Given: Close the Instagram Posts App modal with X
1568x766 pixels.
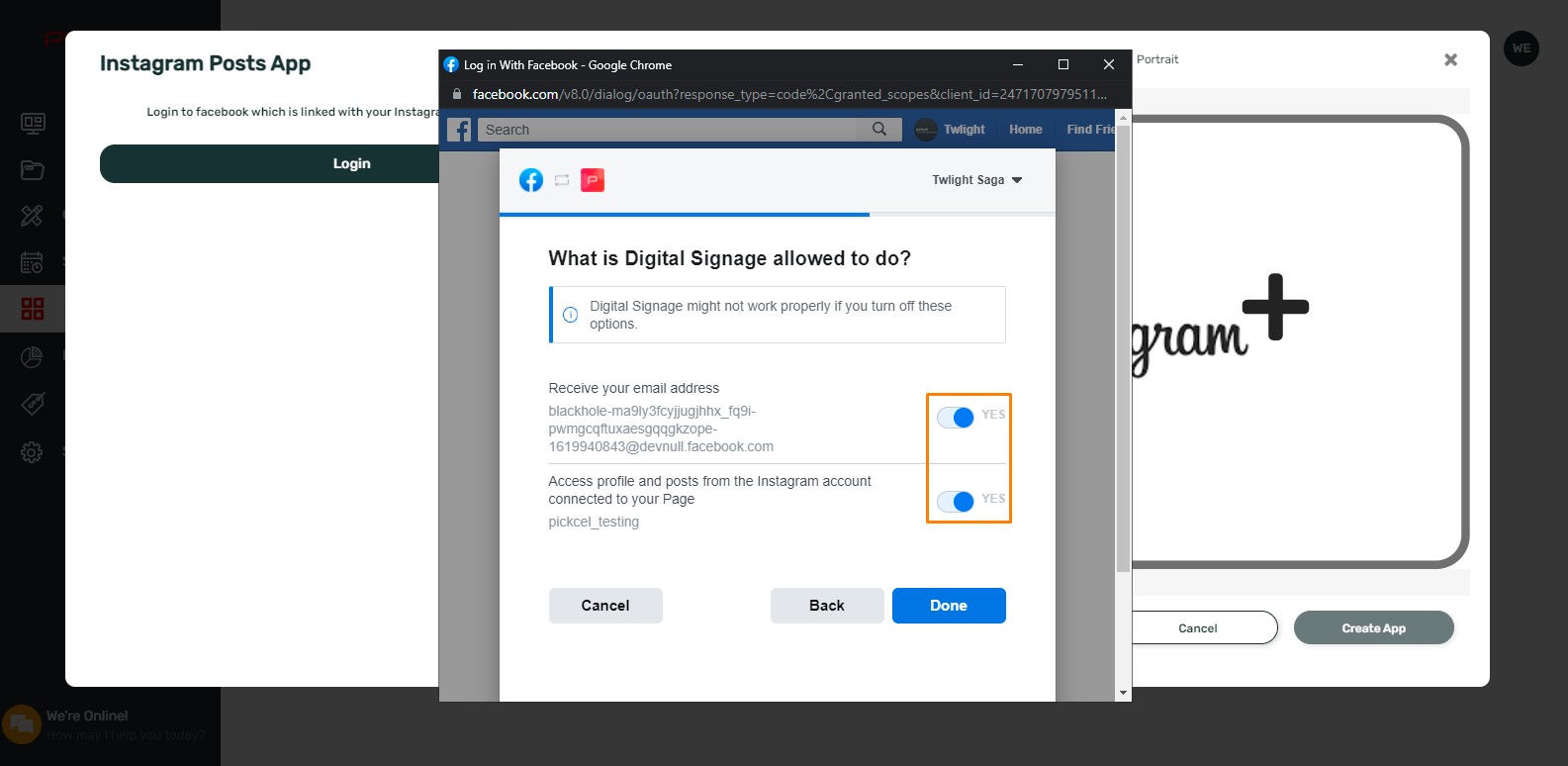Looking at the screenshot, I should tap(1450, 59).
